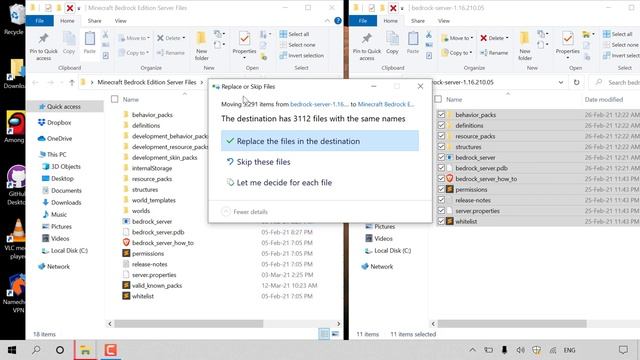640x360 pixels.
Task: Click Select all in left window ribbon
Action: coord(294,34)
